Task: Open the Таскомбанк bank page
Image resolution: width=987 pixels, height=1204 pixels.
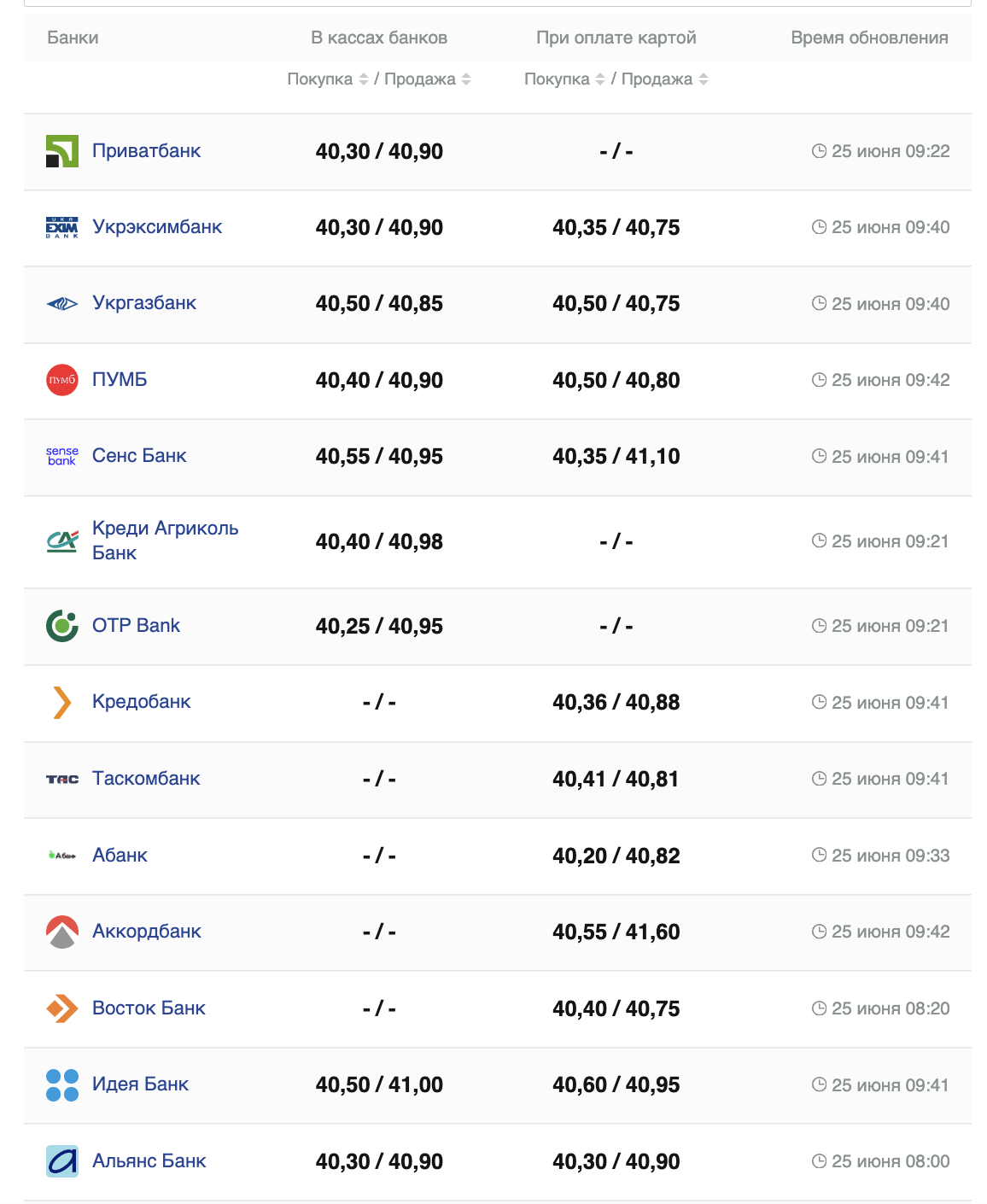Action: coord(146,779)
